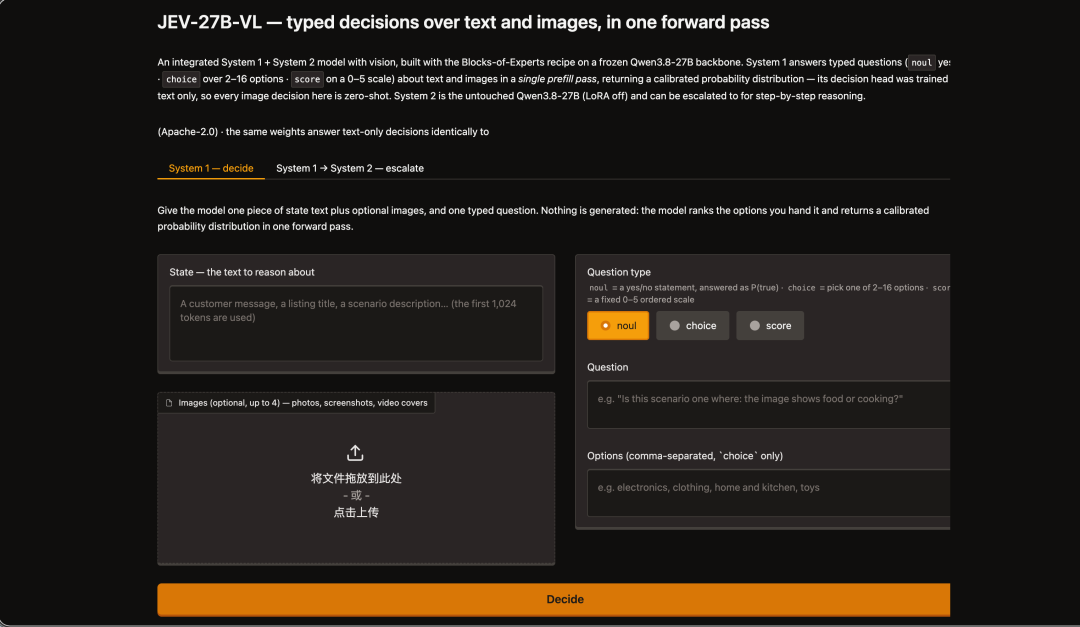Select the score question type radio
The image size is (1080, 627).
coord(770,326)
